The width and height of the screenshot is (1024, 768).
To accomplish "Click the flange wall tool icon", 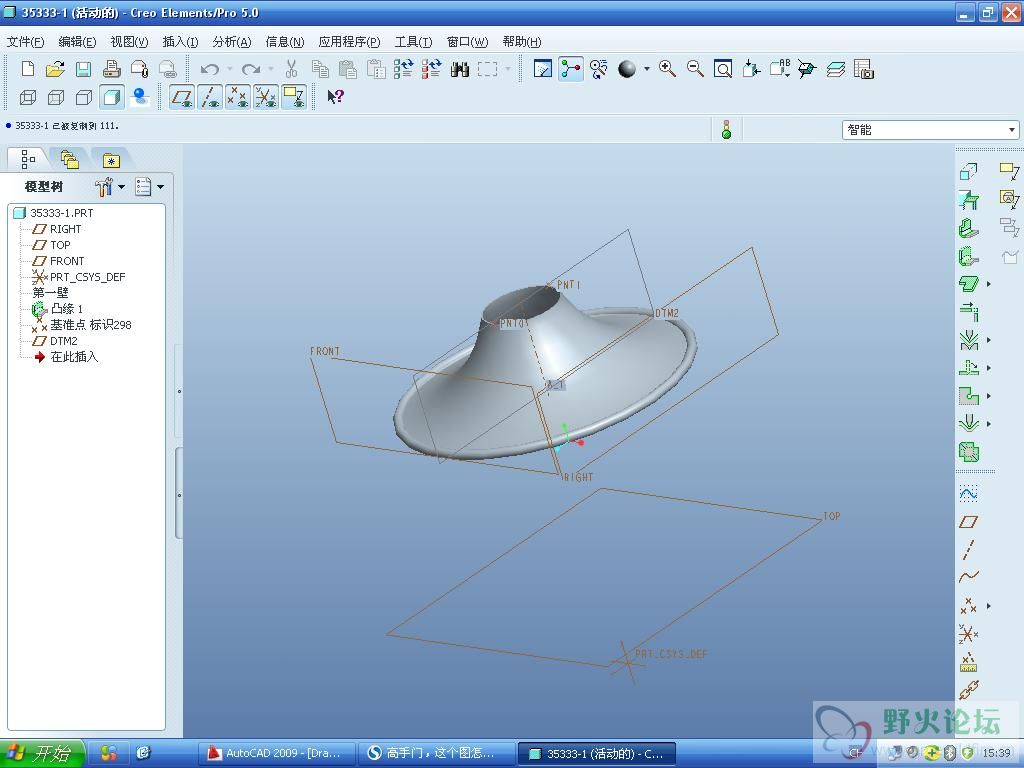I will 968,255.
